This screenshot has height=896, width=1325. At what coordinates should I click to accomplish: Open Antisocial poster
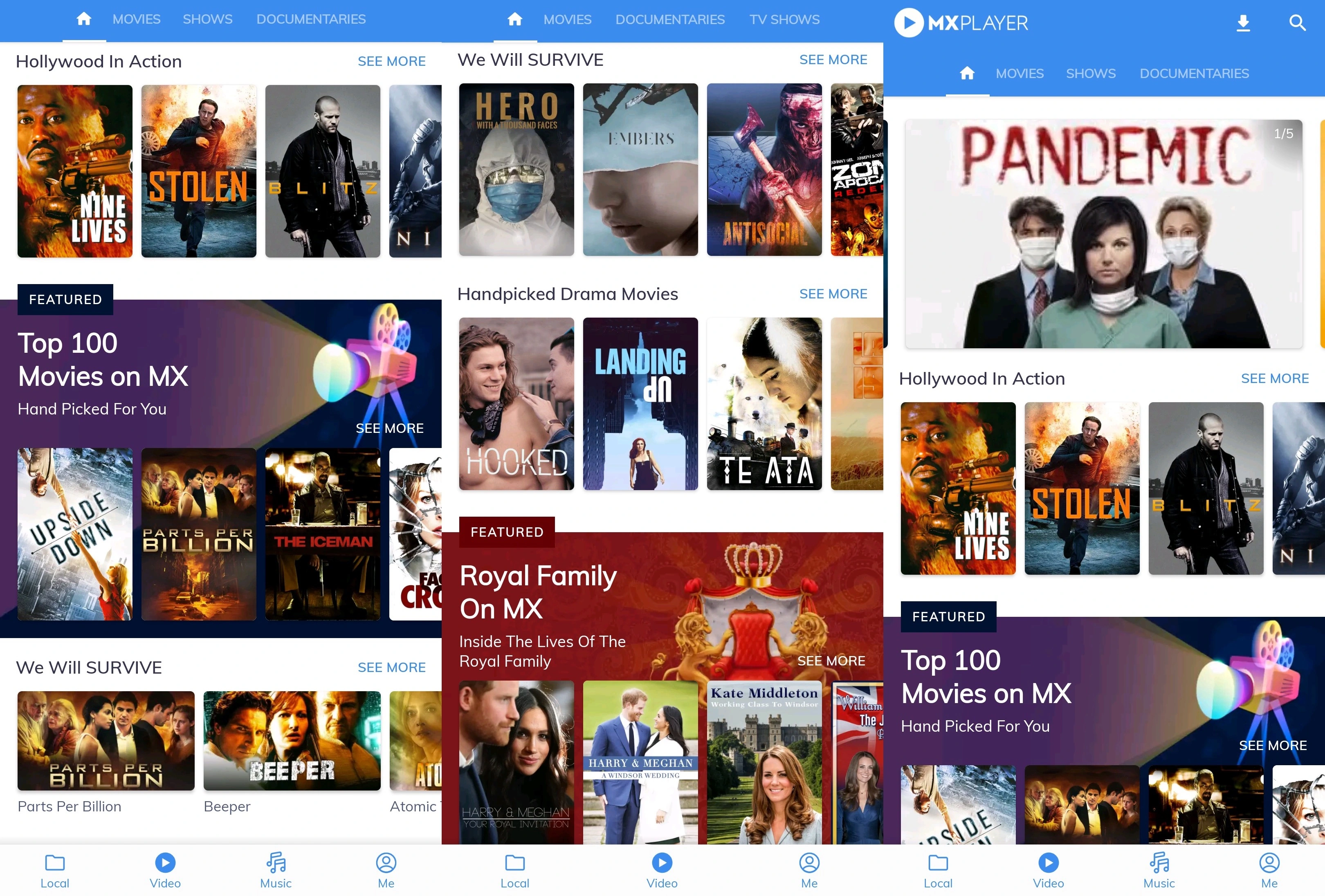point(765,169)
